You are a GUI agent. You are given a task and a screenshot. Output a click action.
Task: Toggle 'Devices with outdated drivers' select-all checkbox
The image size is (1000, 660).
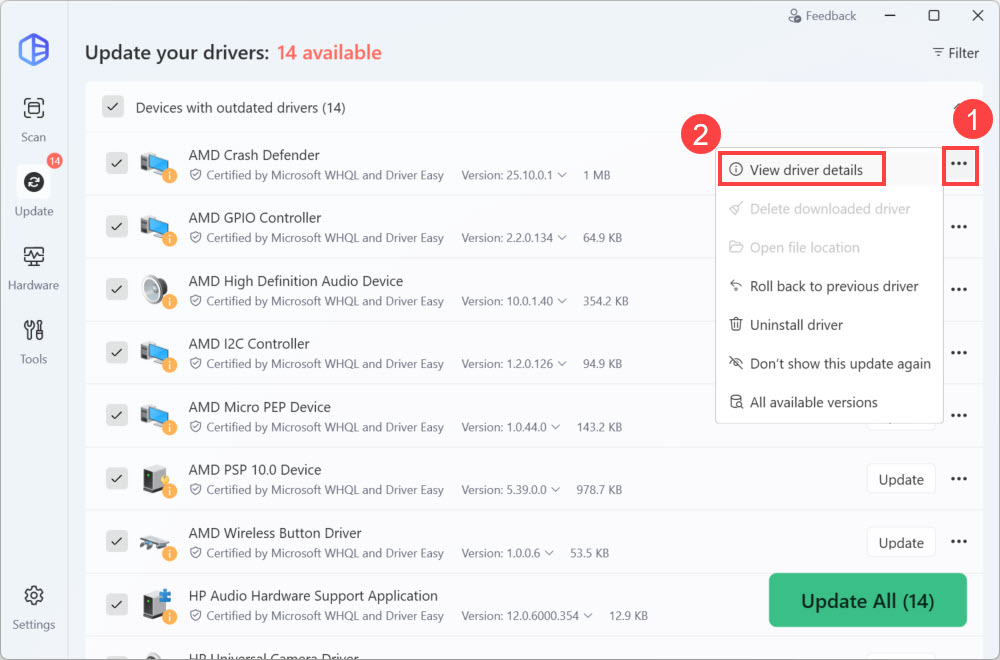point(113,107)
